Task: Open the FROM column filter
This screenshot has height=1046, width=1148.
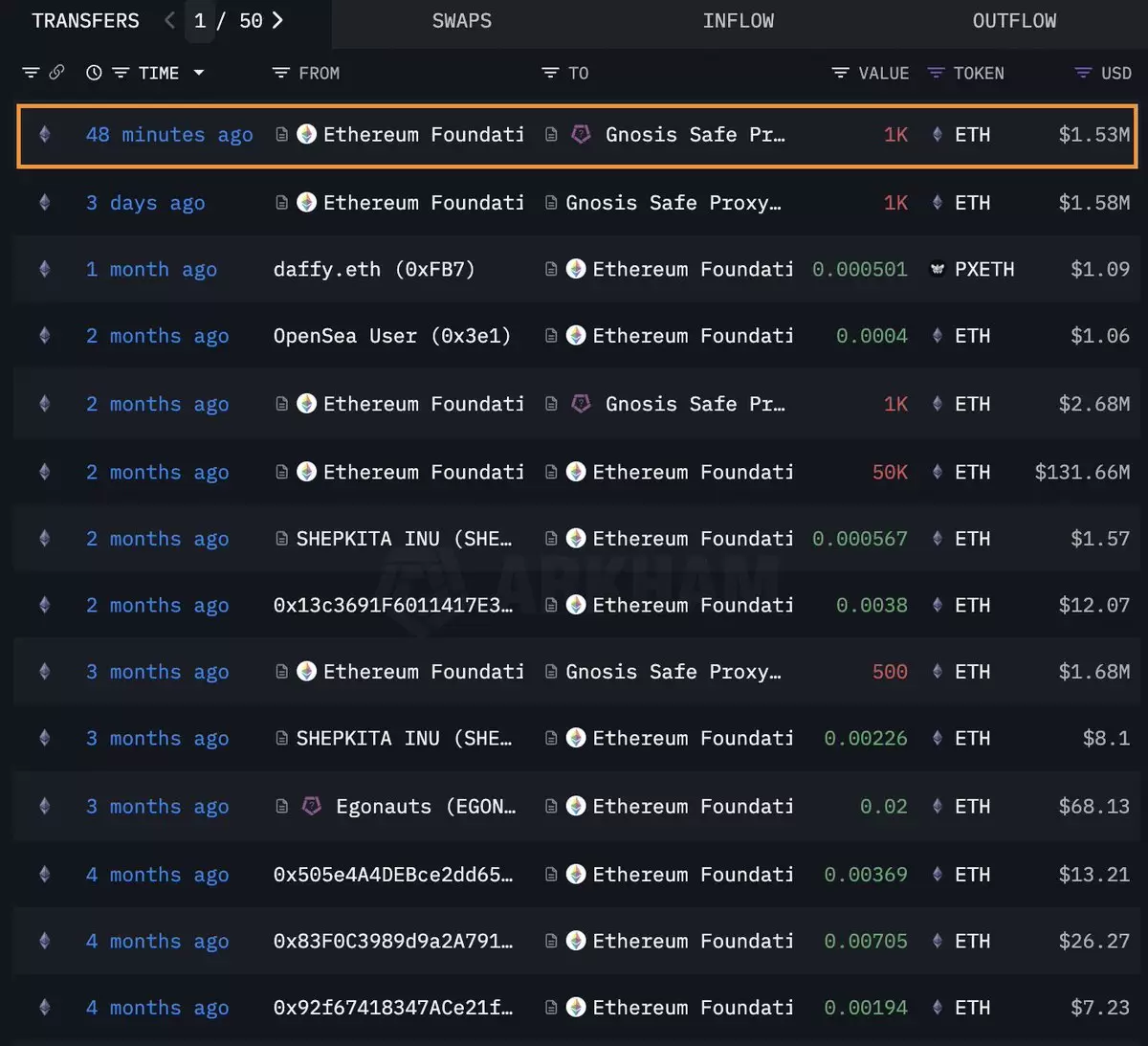Action: point(280,73)
